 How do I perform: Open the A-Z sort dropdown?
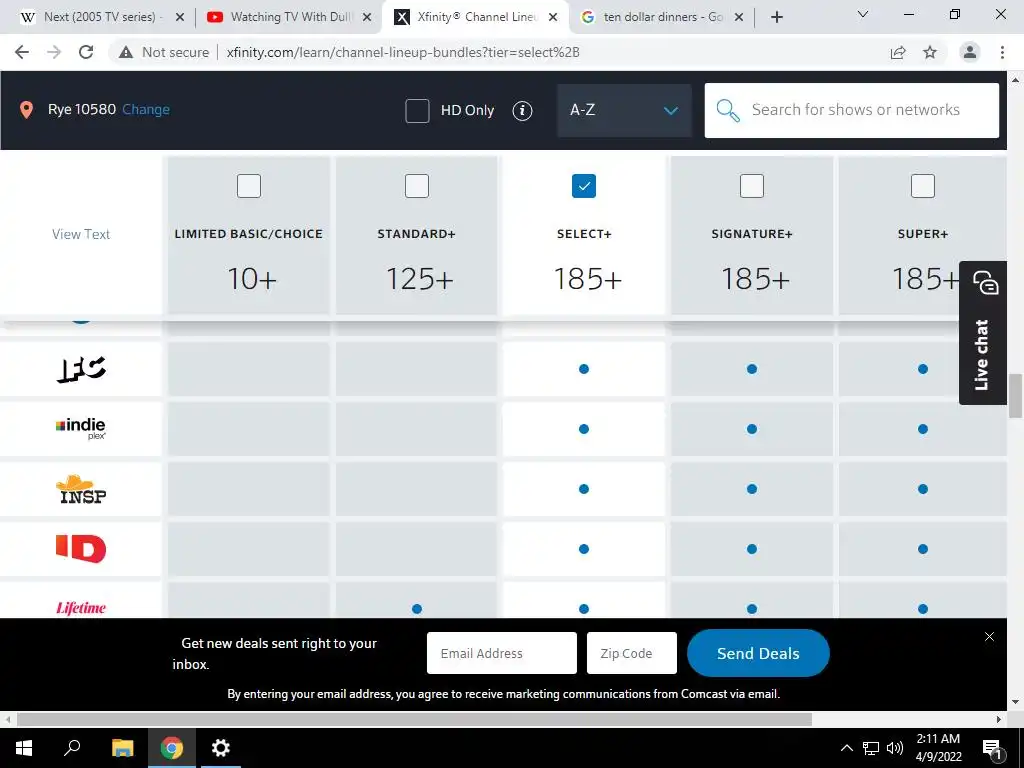click(624, 110)
